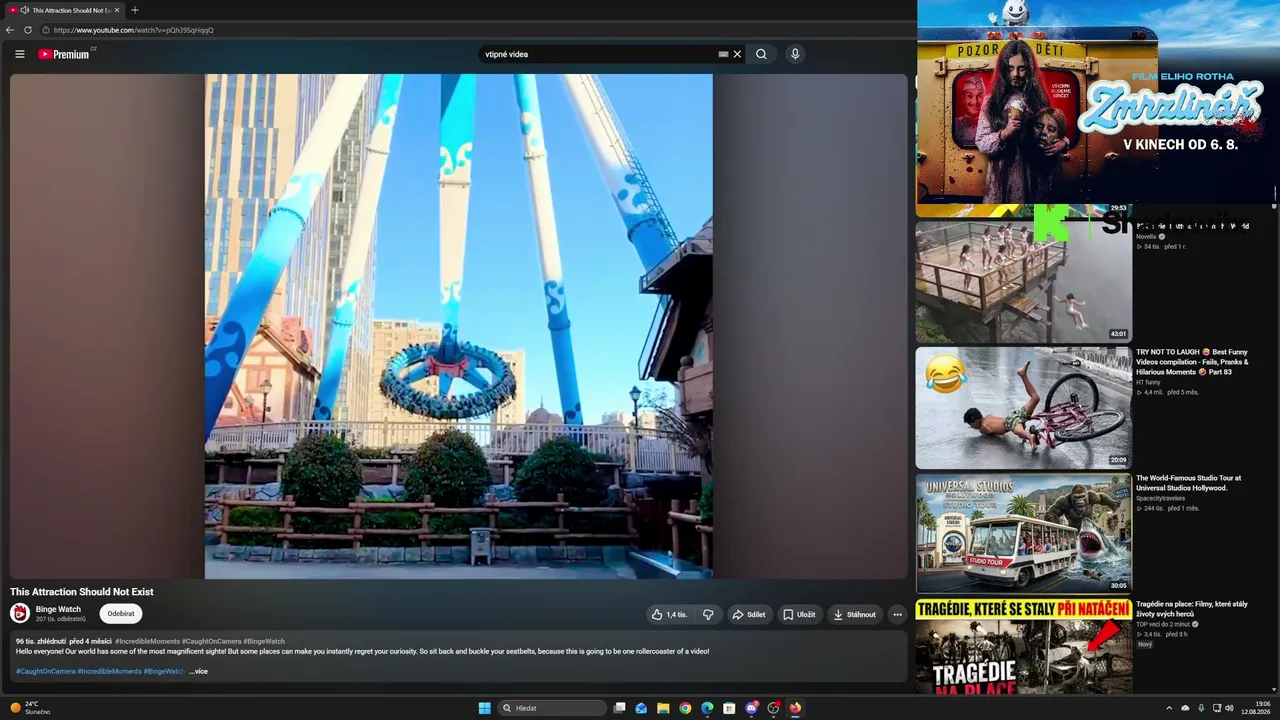Image resolution: width=1280 pixels, height=720 pixels.
Task: Download the video with Stáhnout
Action: (855, 614)
